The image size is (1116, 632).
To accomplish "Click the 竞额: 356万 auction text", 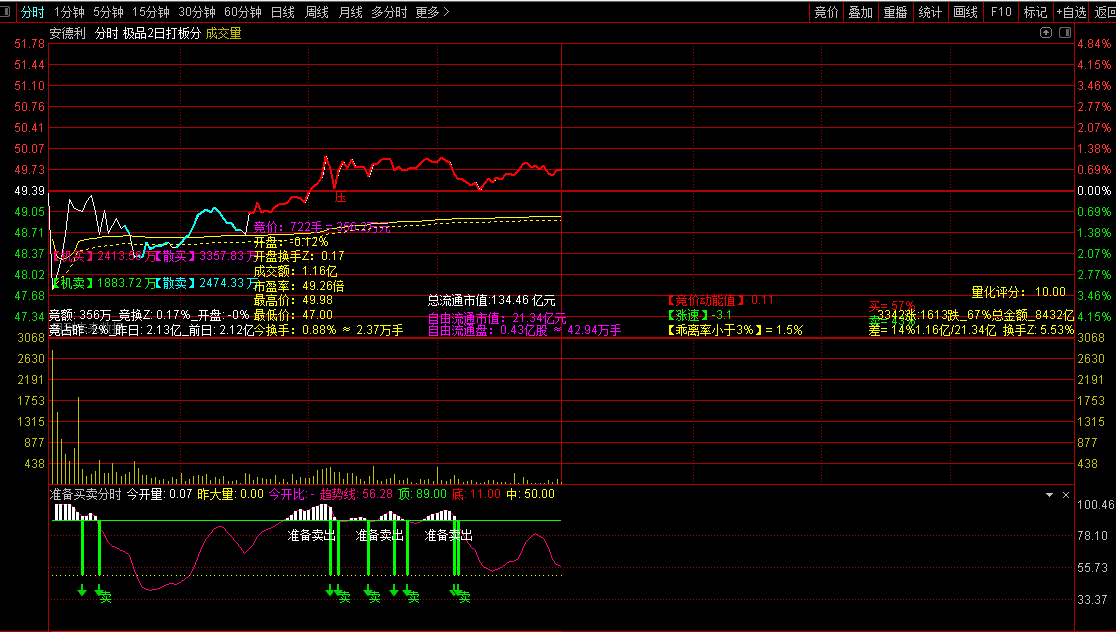I will pos(80,315).
